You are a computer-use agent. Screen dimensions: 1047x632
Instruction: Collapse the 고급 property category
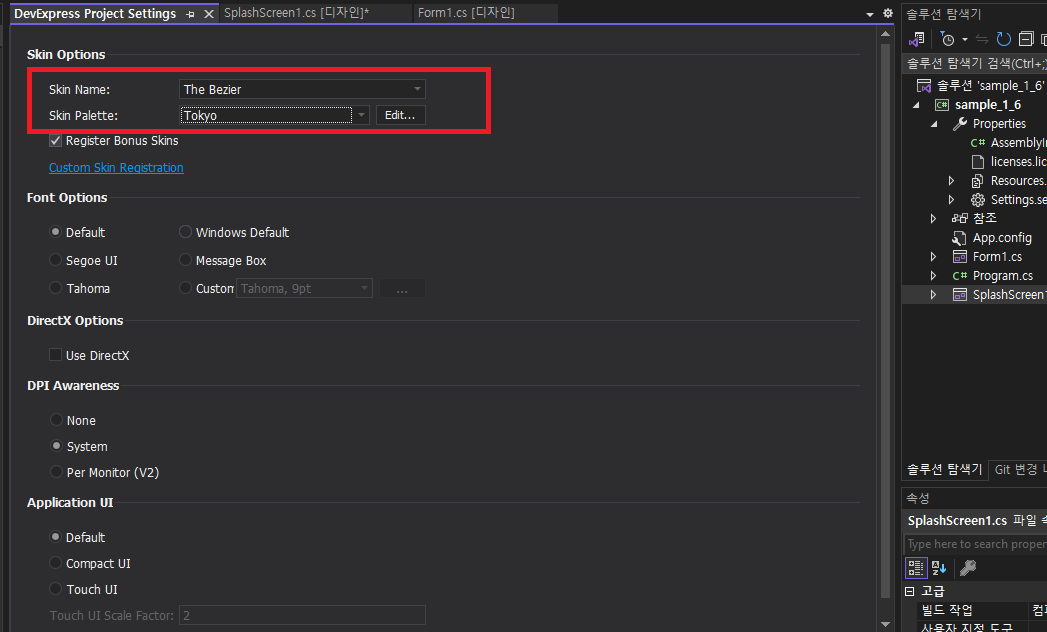[x=909, y=591]
